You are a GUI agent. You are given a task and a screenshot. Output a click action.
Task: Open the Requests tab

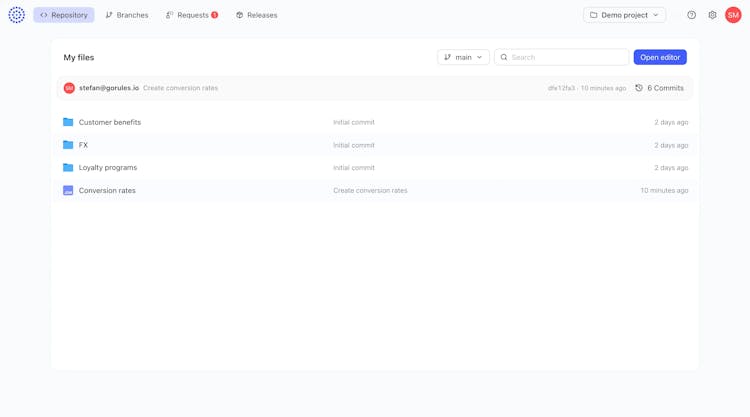pyautogui.click(x=191, y=15)
